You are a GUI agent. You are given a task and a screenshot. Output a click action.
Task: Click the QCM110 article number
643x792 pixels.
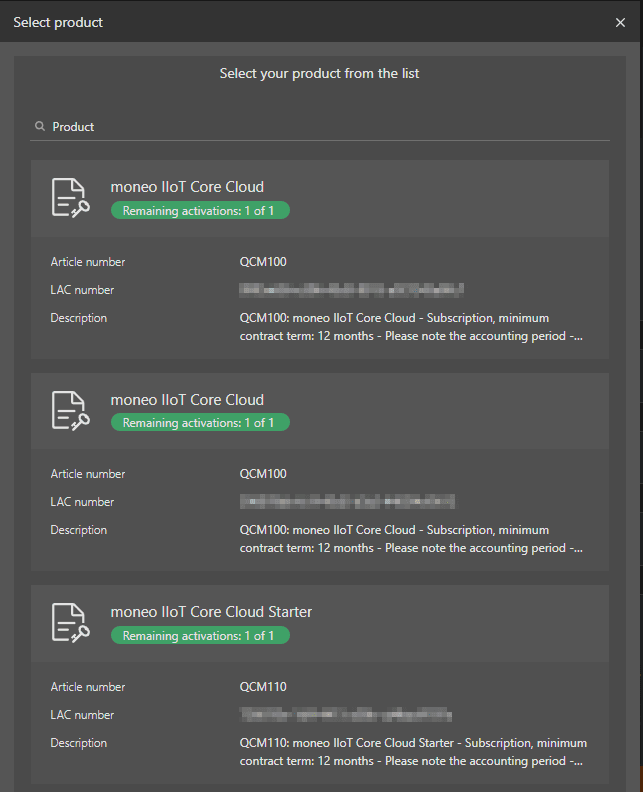pyautogui.click(x=263, y=686)
